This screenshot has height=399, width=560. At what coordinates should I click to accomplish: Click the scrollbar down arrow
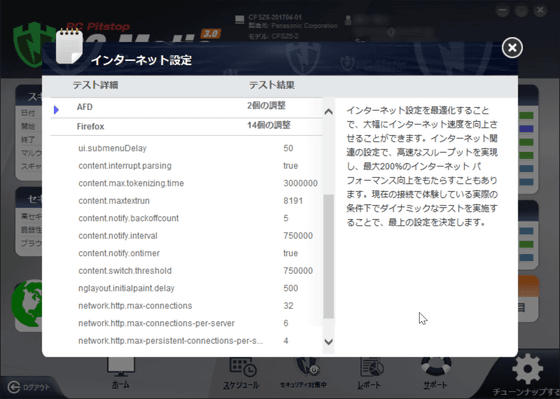click(328, 342)
